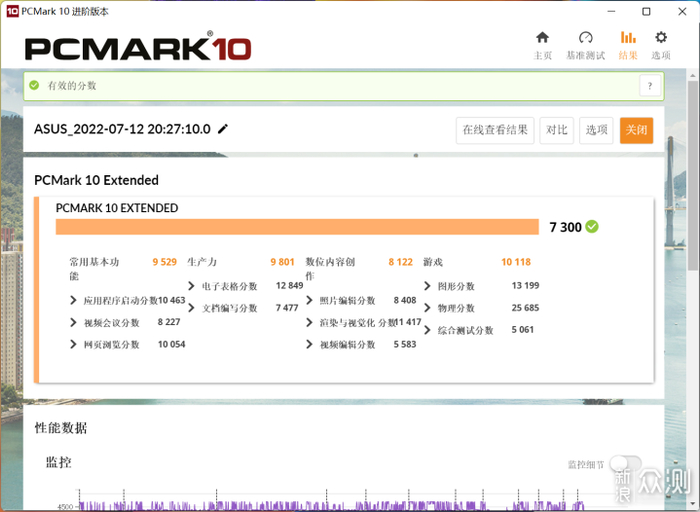This screenshot has width=700, height=512.
Task: Expand 图形分数 row
Action: tap(427, 286)
